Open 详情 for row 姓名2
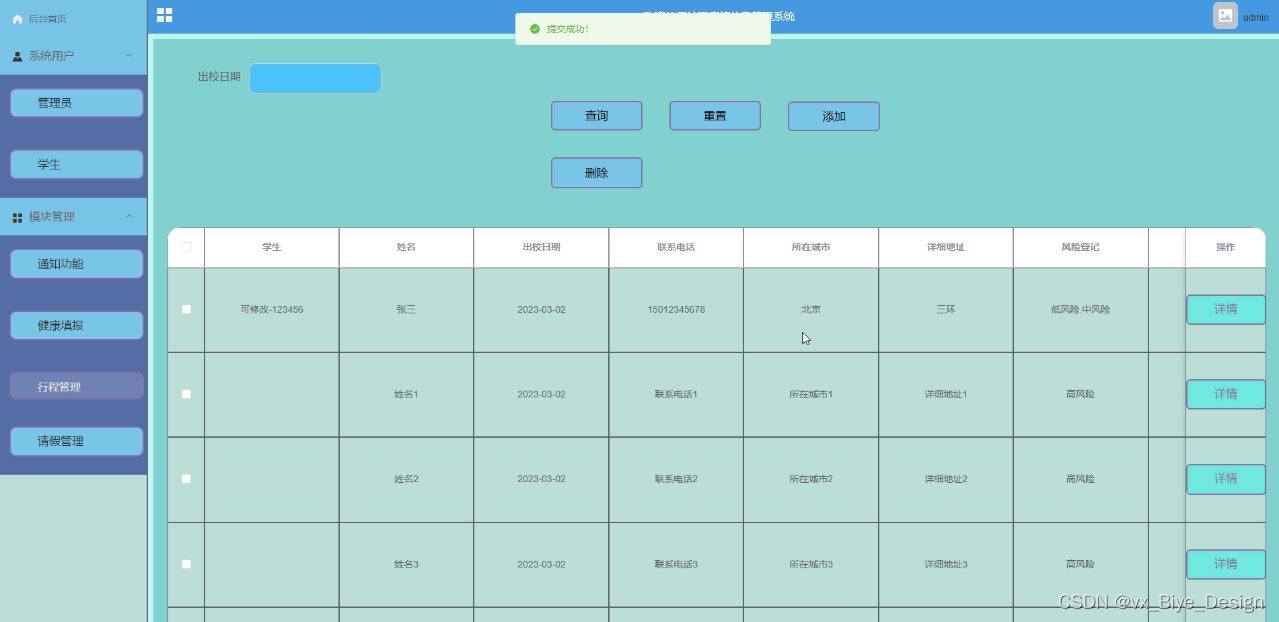 [x=1226, y=479]
